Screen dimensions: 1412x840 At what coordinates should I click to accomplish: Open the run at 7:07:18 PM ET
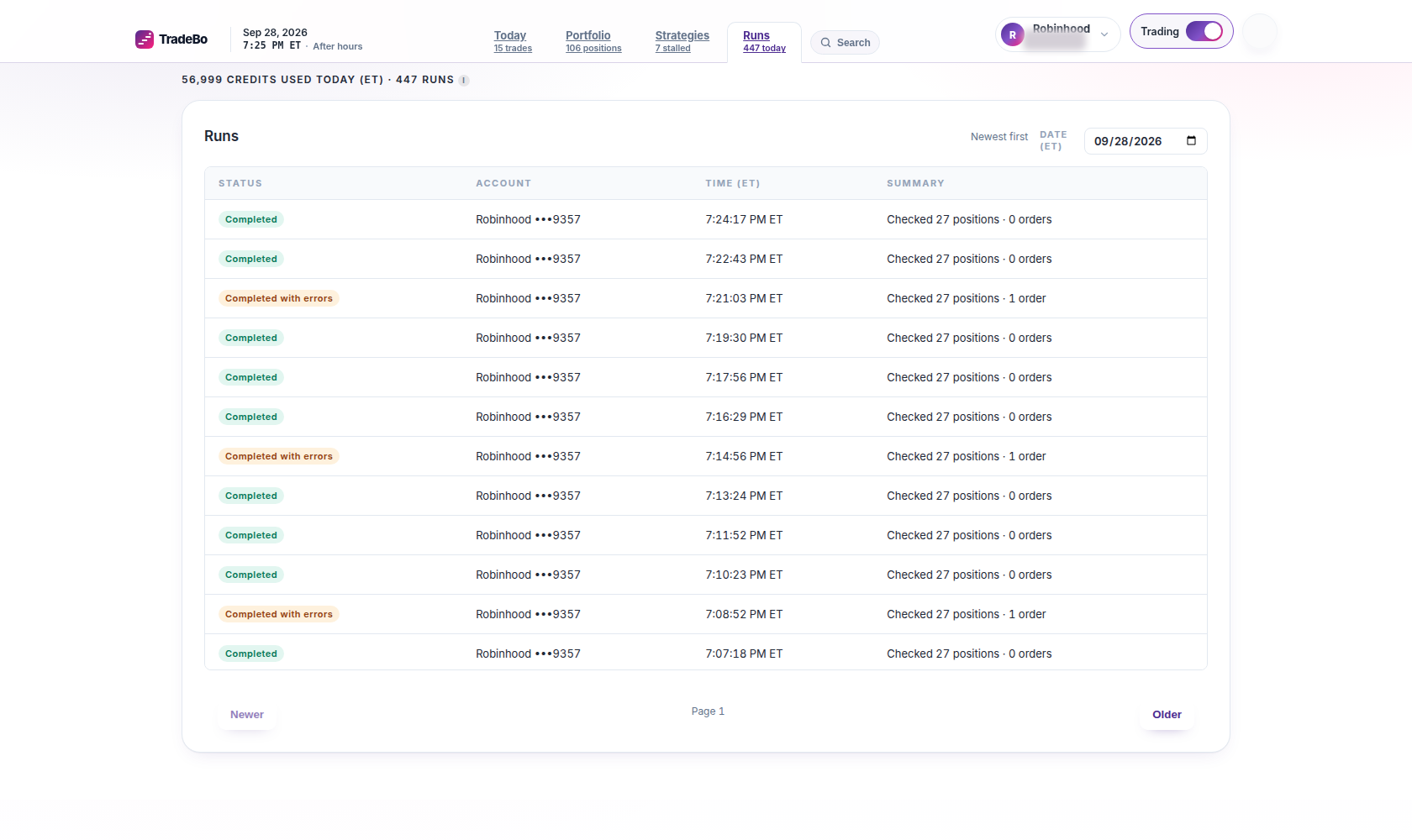coord(706,653)
